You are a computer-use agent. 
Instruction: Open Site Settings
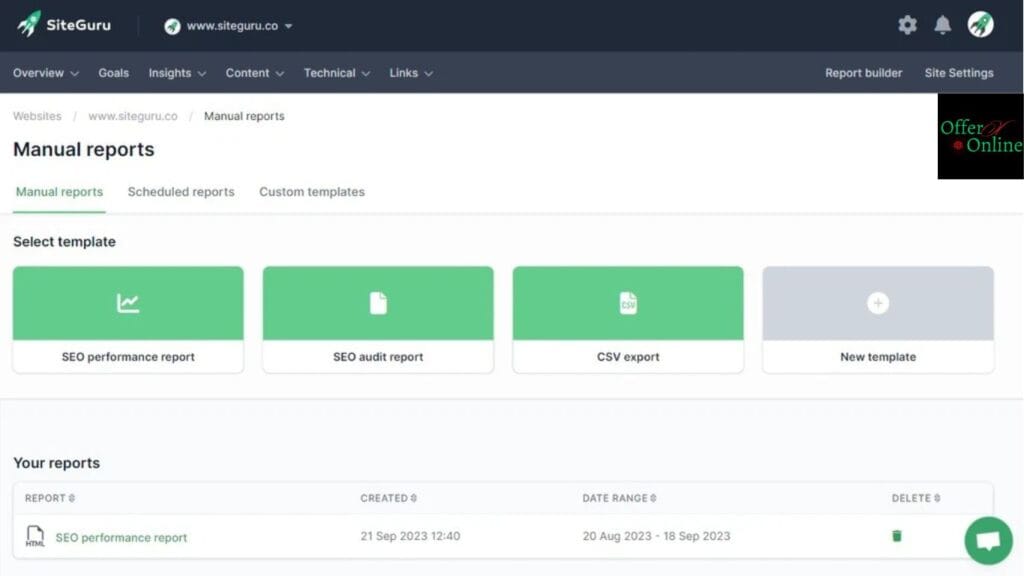[x=959, y=73]
